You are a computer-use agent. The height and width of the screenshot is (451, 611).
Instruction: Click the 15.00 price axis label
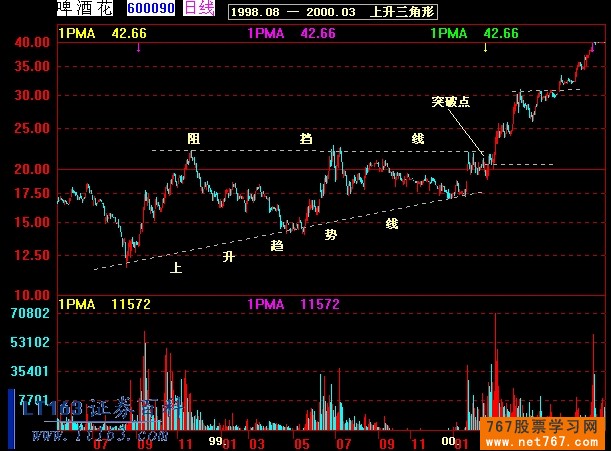point(32,223)
